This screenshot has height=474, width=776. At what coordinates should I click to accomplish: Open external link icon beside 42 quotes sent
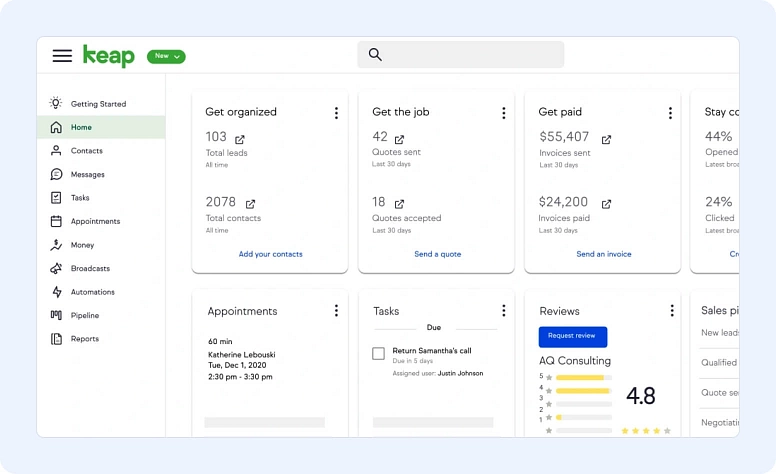pos(399,139)
